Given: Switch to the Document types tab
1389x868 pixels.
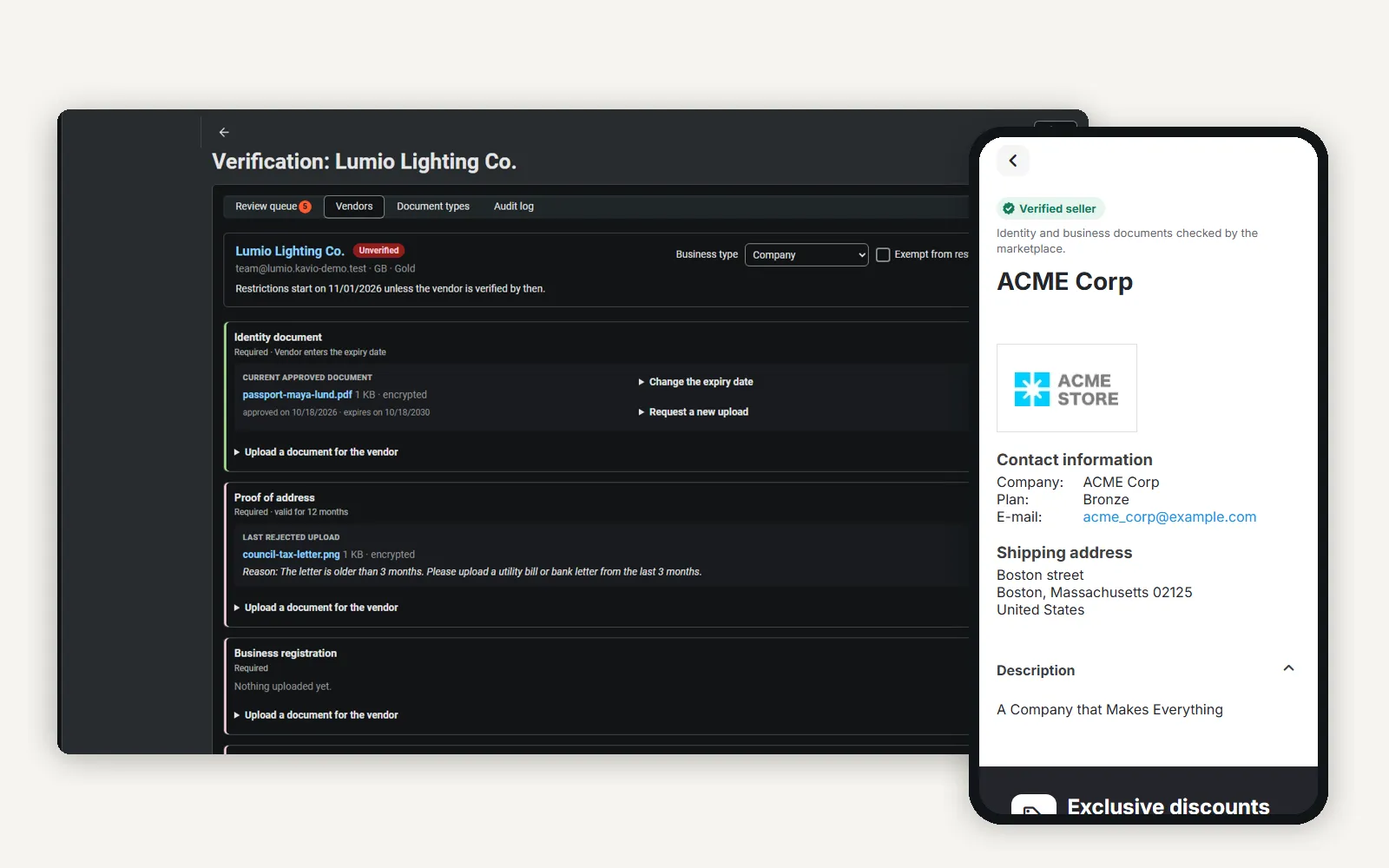Looking at the screenshot, I should click(x=433, y=207).
